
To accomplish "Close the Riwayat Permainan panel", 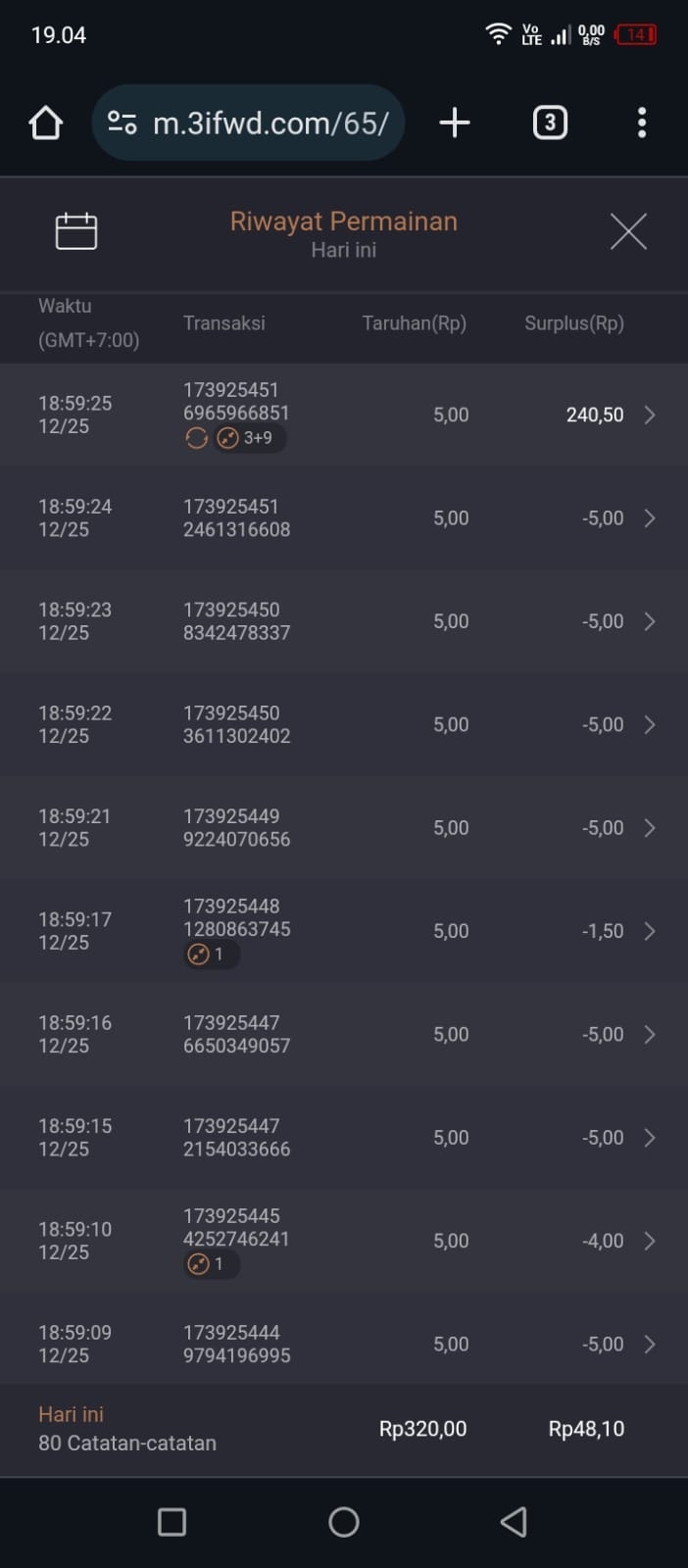I will (x=627, y=232).
